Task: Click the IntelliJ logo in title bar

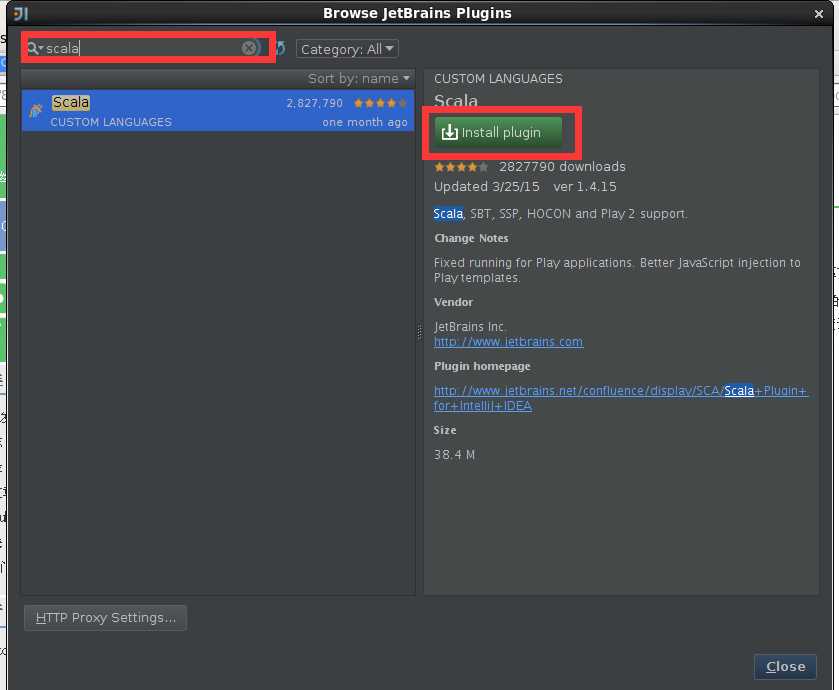Action: [21, 13]
